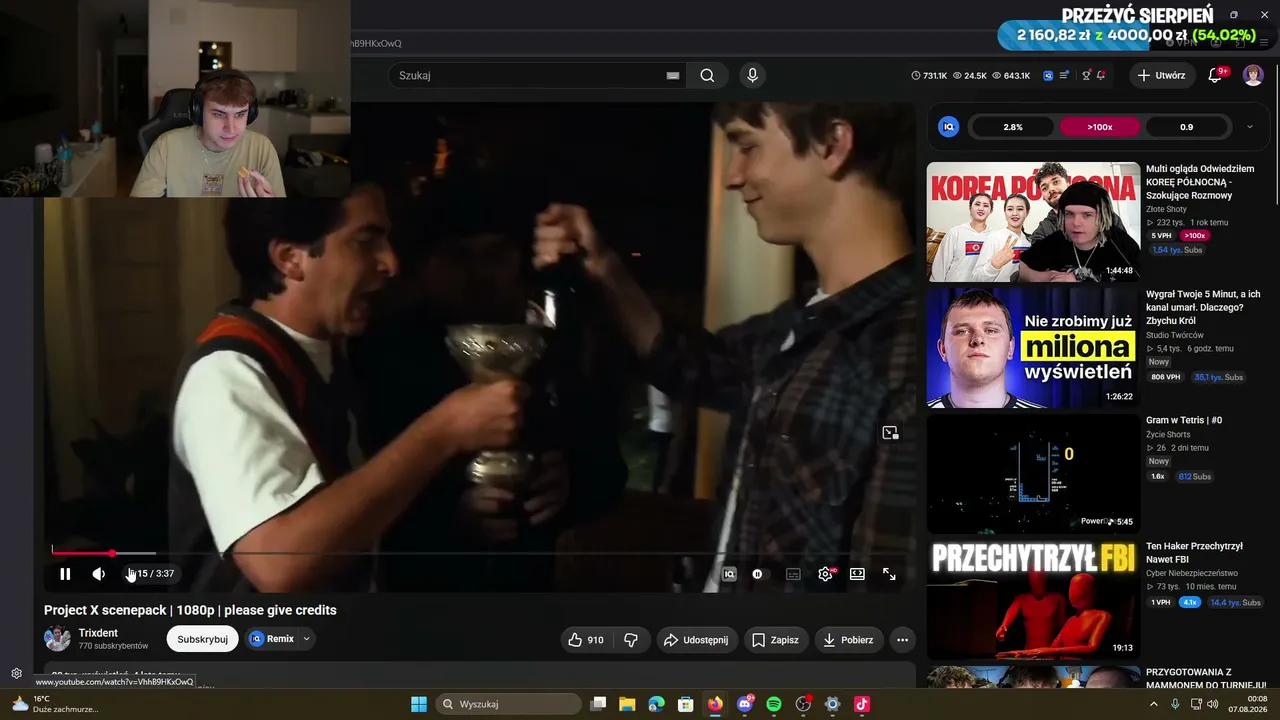Show hidden system tray icons chevron

pos(1153,704)
